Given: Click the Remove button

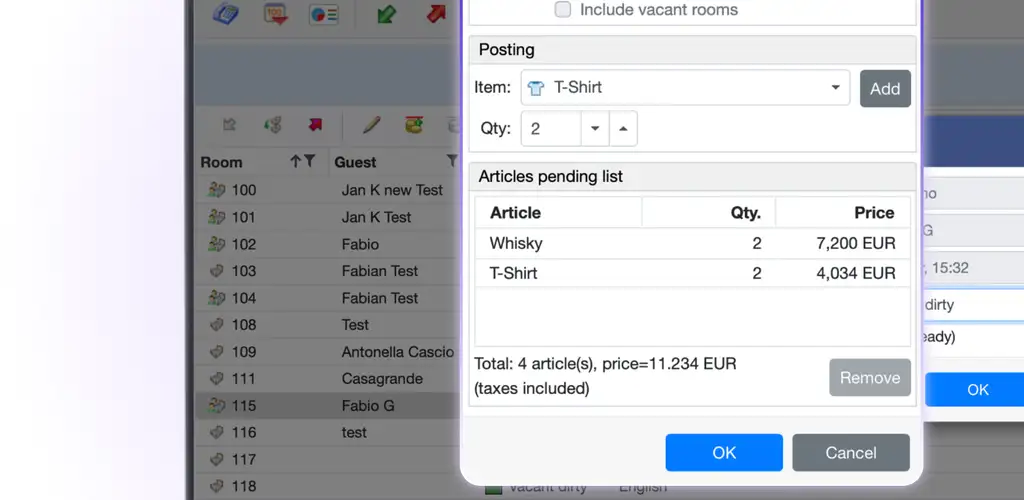Looking at the screenshot, I should tap(869, 378).
